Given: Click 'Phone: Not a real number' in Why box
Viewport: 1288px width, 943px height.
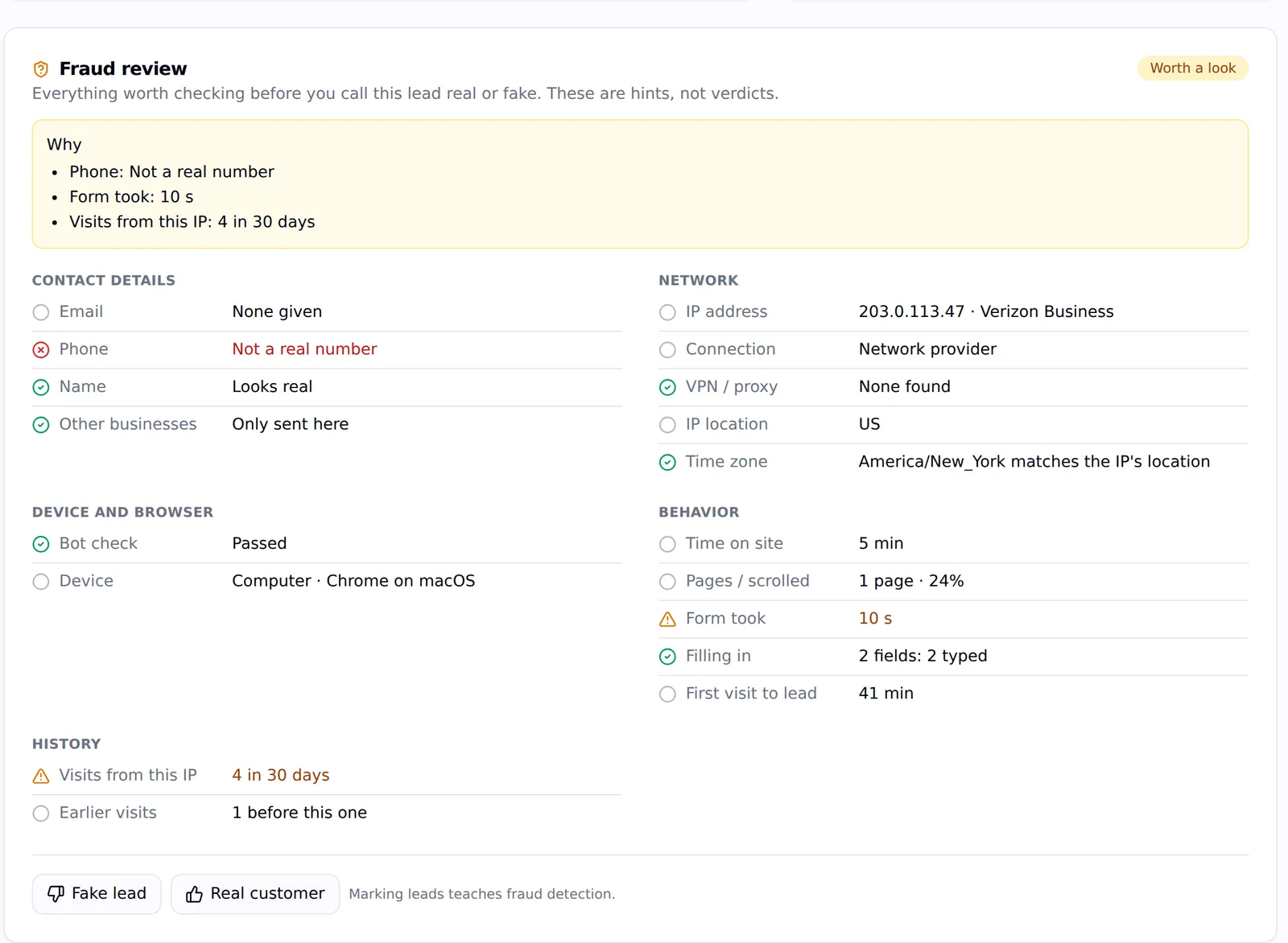Looking at the screenshot, I should pyautogui.click(x=171, y=171).
